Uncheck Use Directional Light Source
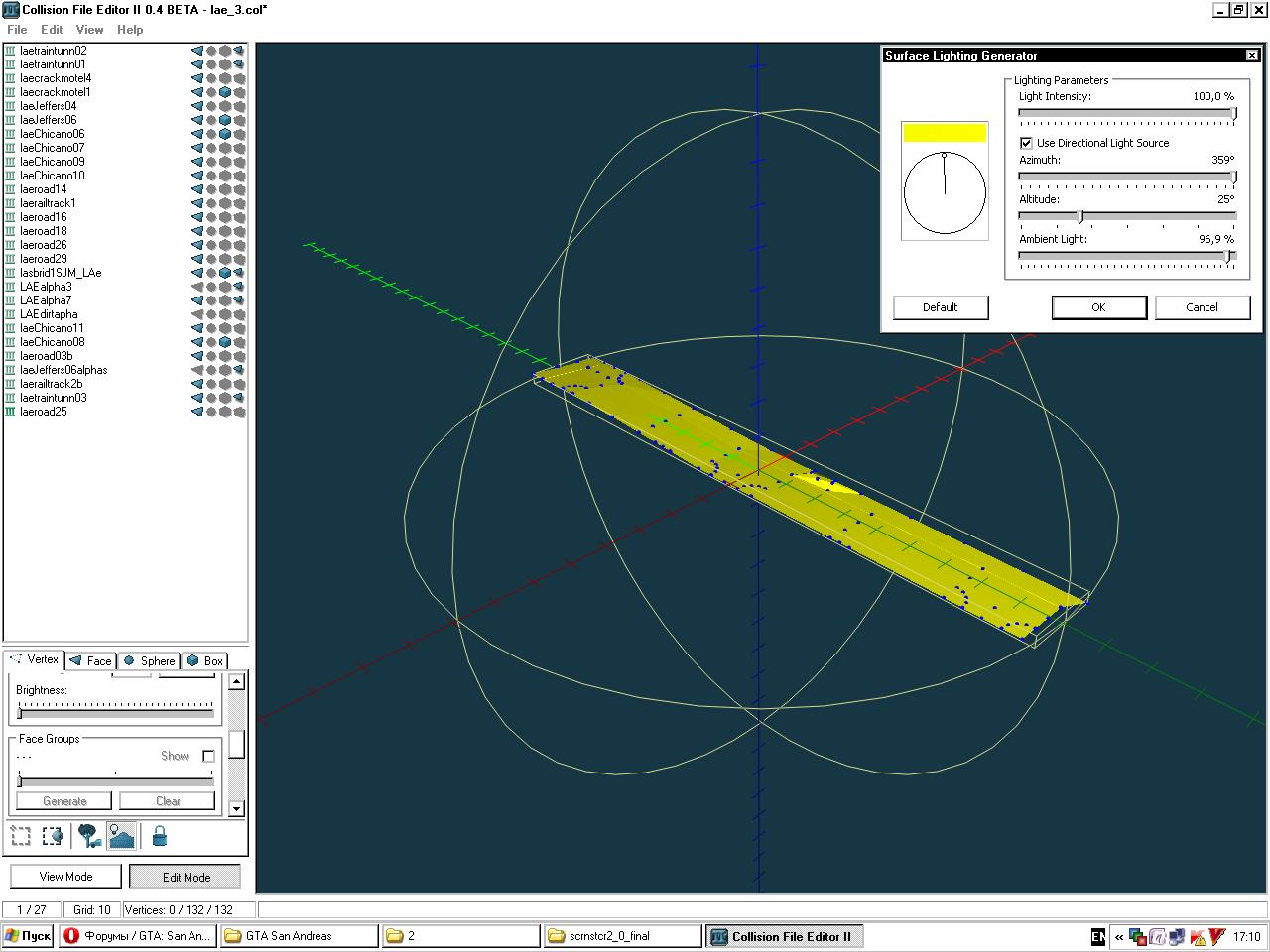This screenshot has height=952, width=1270. click(1027, 143)
